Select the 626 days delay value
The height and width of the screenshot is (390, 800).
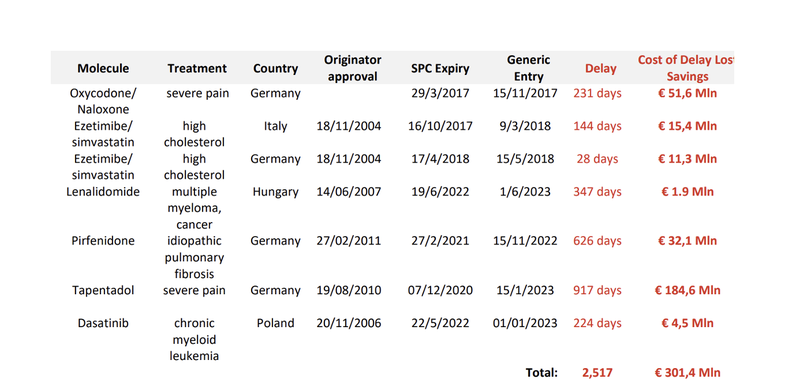(597, 240)
